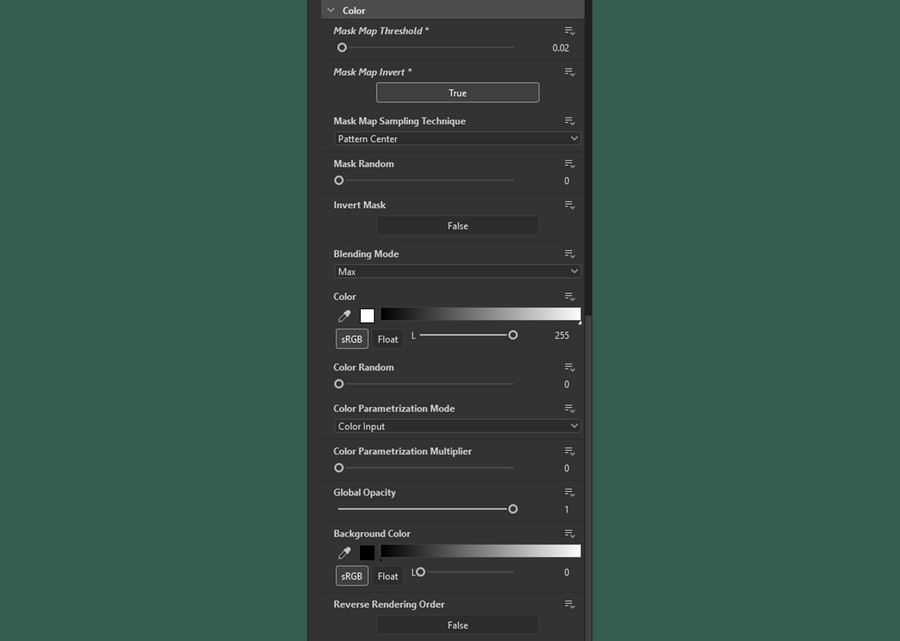Open preset menu icon for Reverse Rendering Order
900x641 pixels.
click(569, 604)
